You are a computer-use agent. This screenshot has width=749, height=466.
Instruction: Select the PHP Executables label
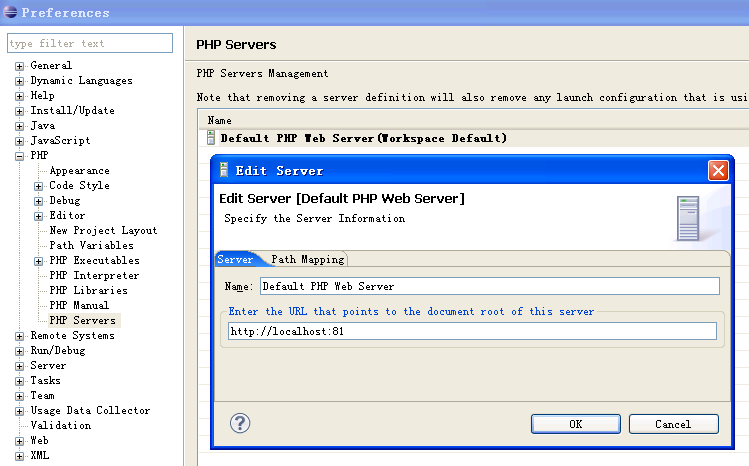click(94, 260)
